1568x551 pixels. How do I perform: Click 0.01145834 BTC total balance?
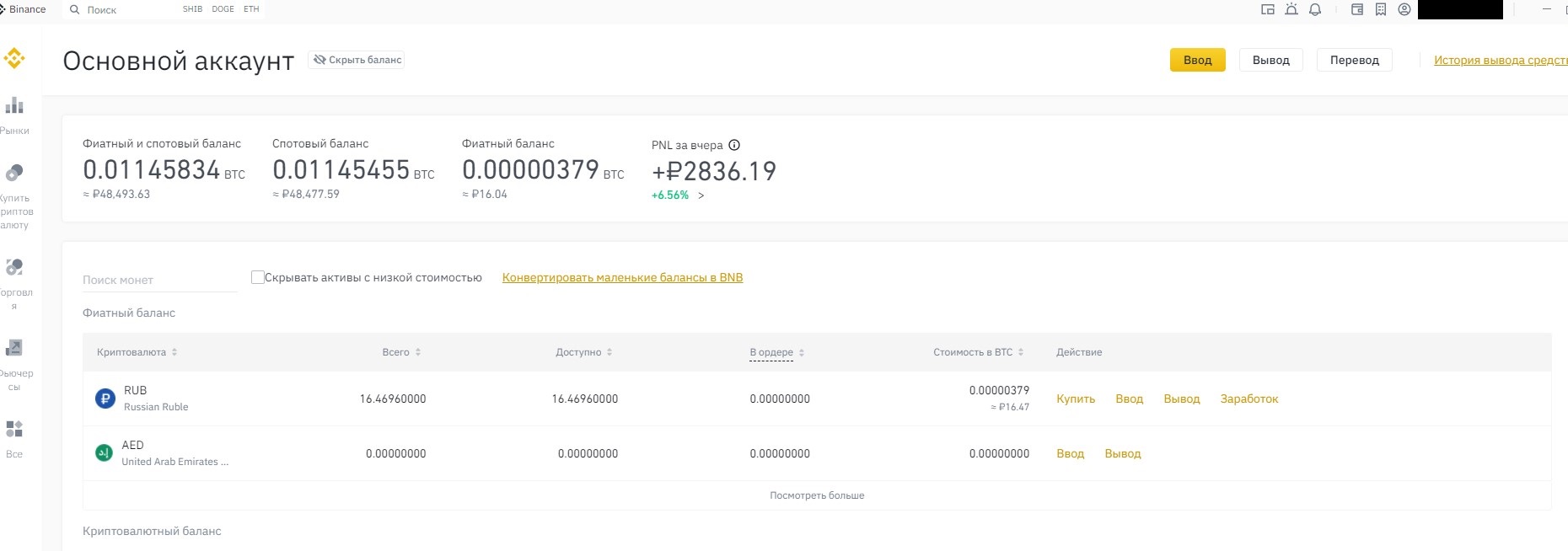(164, 170)
